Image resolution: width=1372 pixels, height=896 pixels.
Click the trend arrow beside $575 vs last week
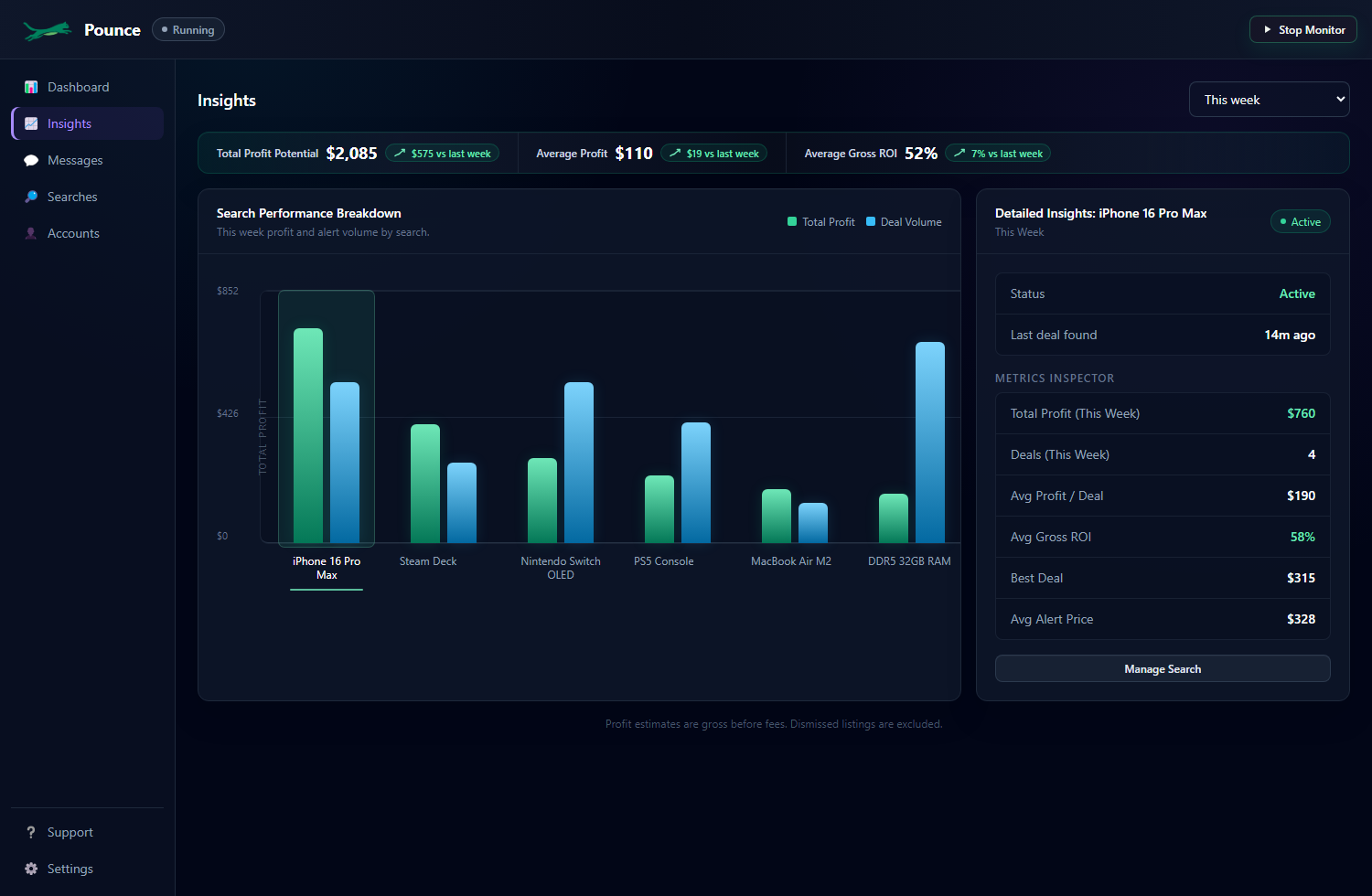[x=400, y=154]
